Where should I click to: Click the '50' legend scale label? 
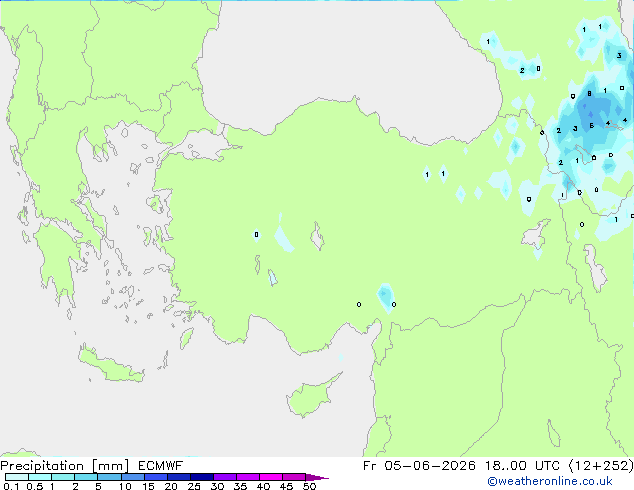pos(309,486)
